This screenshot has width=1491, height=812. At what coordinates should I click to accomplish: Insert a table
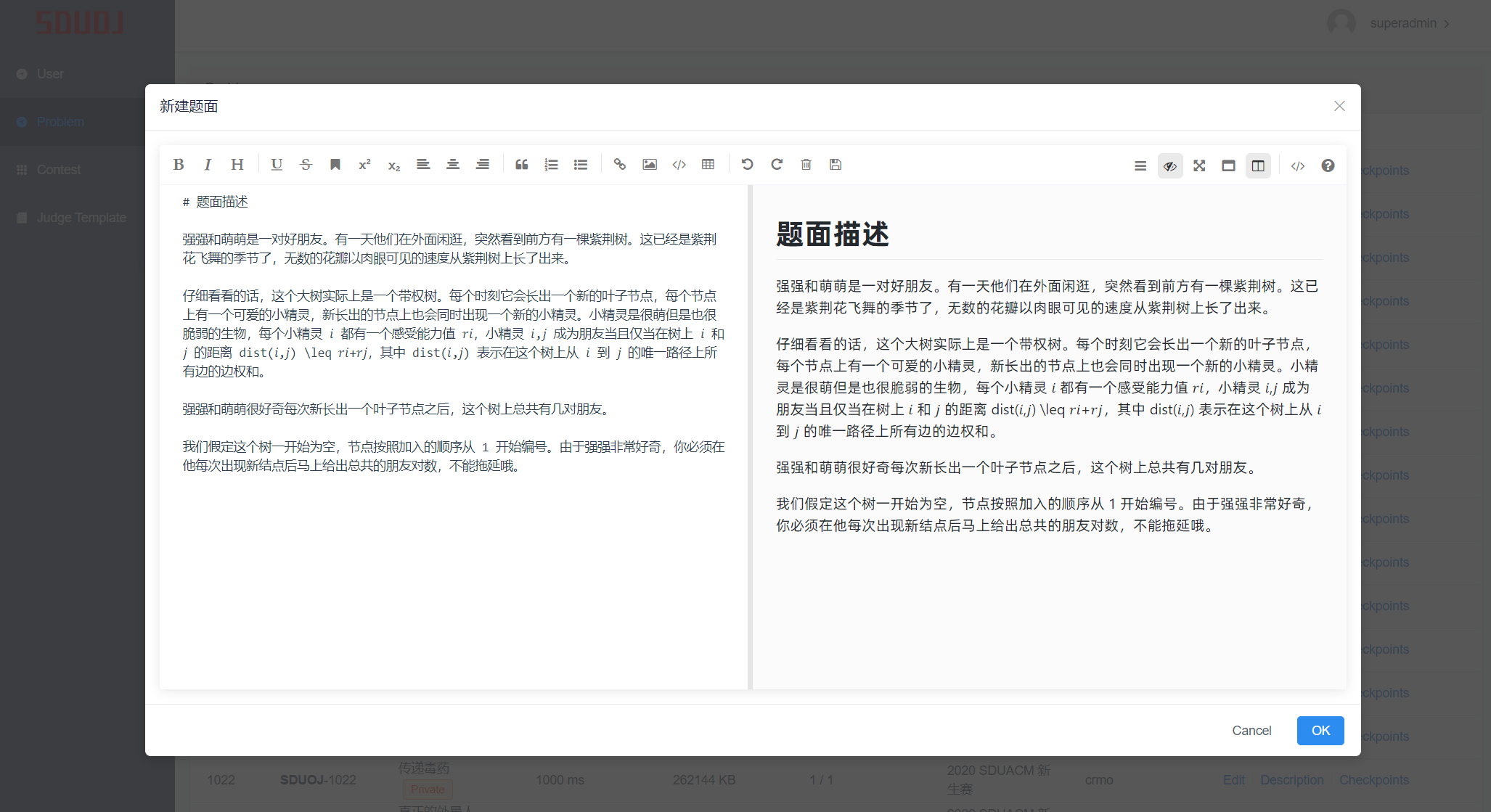click(x=708, y=165)
